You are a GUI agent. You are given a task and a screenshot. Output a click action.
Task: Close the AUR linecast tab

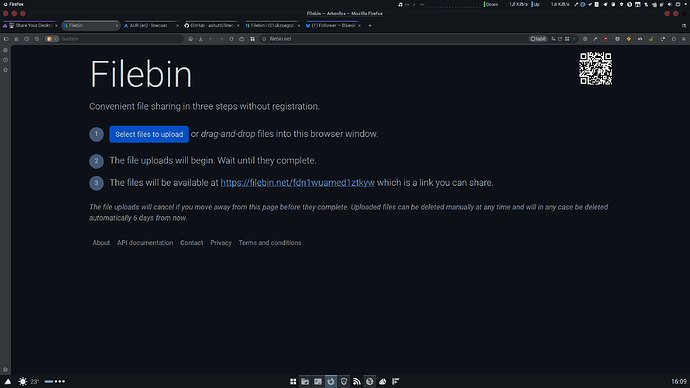point(177,26)
